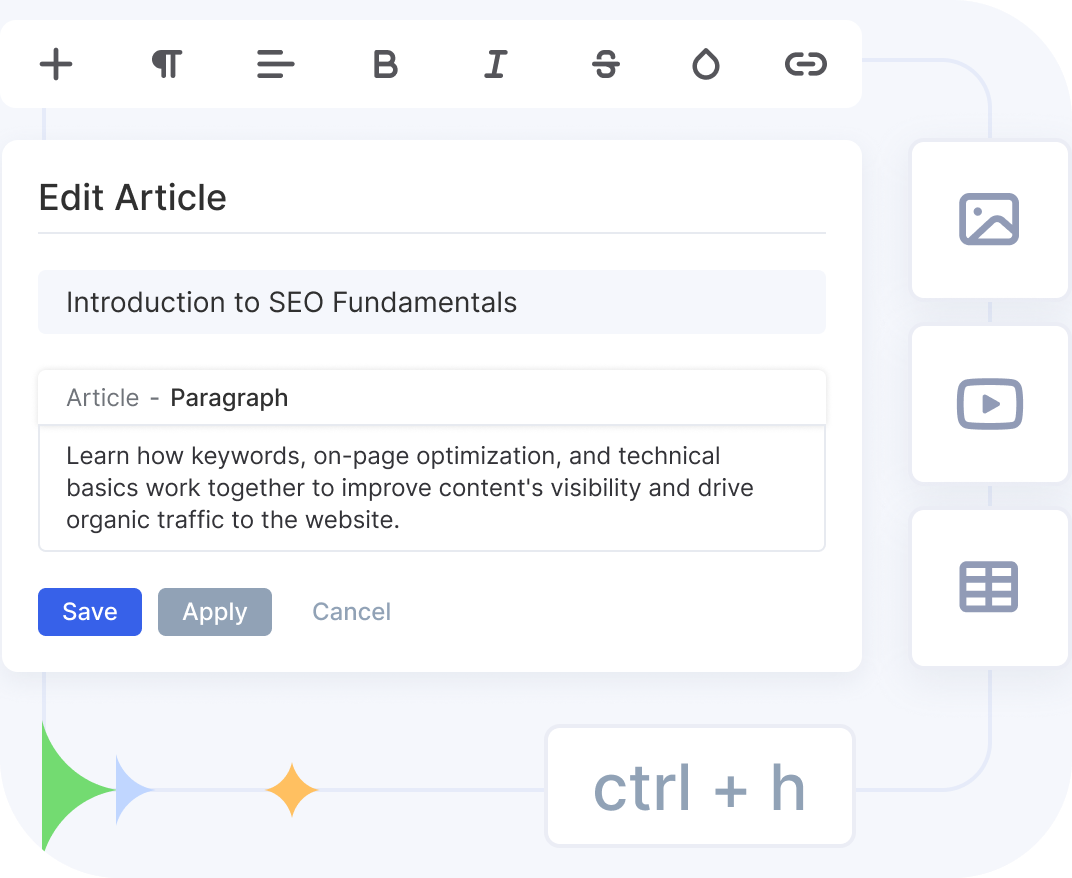
Task: Save the article changes
Action: point(90,612)
